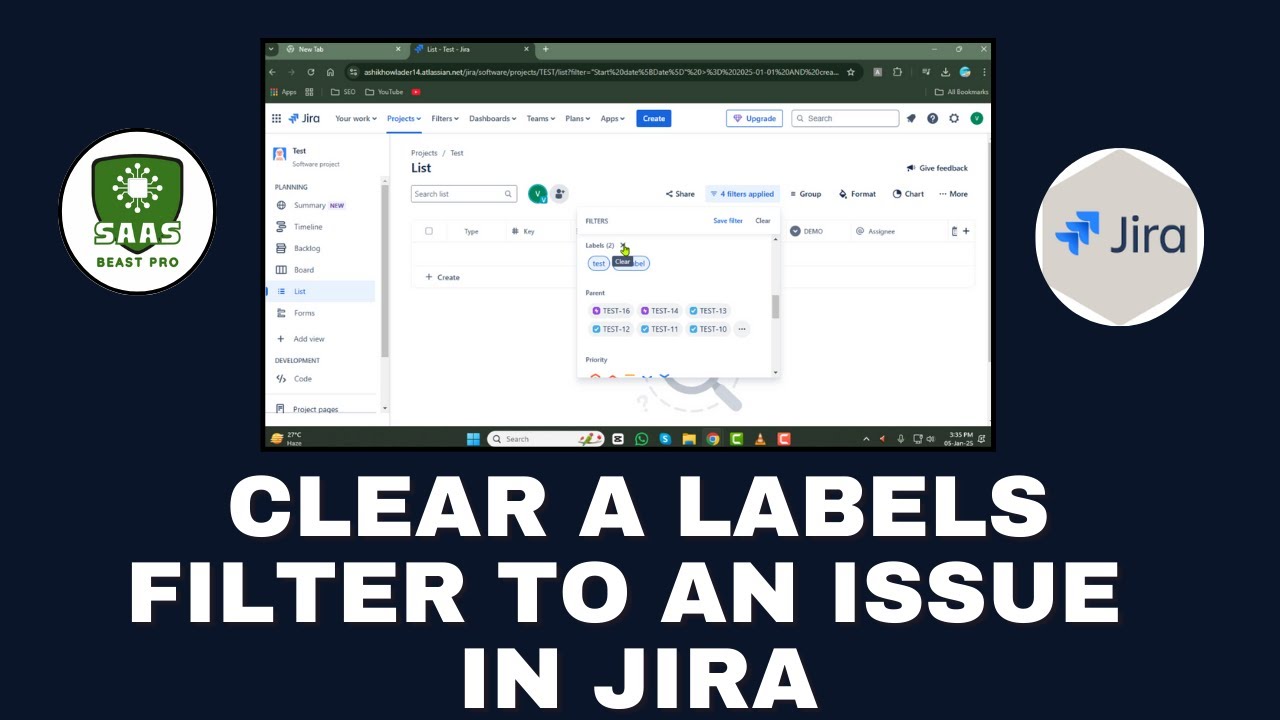Click the Search list input field
The height and width of the screenshot is (720, 1280).
click(x=463, y=194)
